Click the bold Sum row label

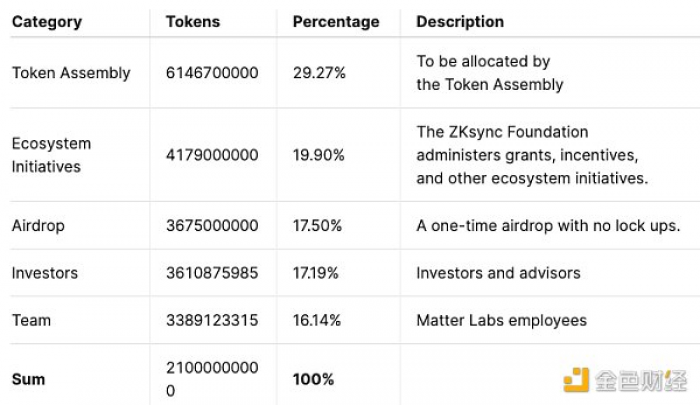[29, 379]
